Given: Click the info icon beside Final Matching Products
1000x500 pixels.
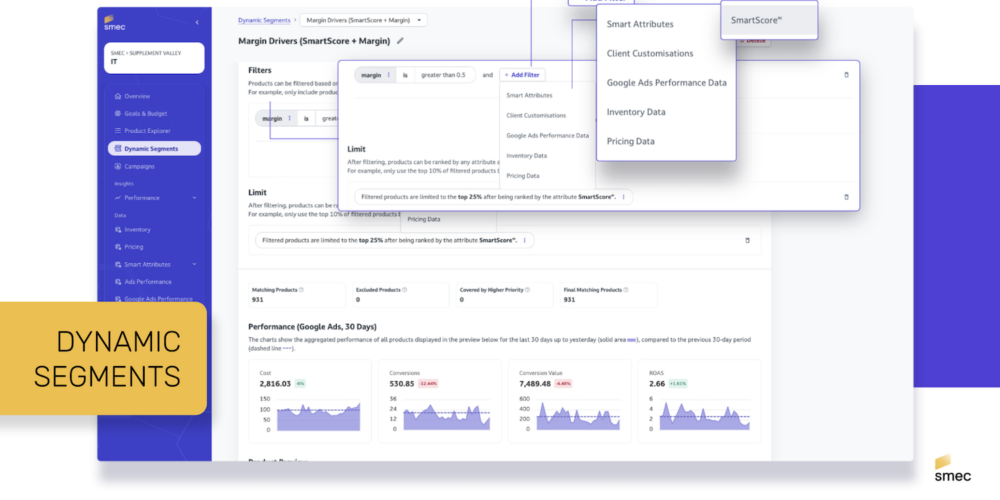Looking at the screenshot, I should pyautogui.click(x=625, y=290).
